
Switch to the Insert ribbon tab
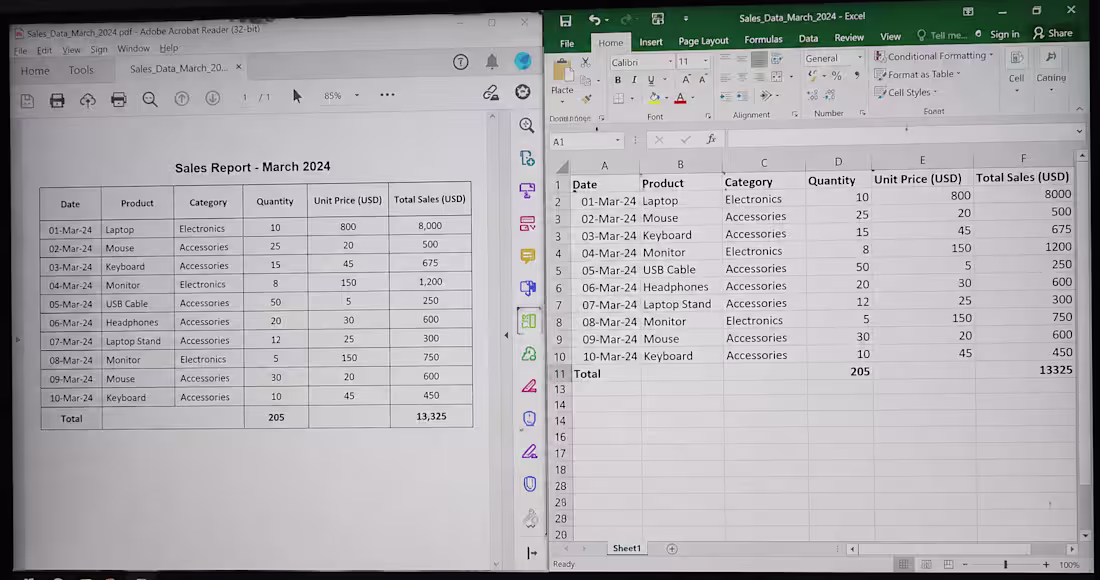651,42
